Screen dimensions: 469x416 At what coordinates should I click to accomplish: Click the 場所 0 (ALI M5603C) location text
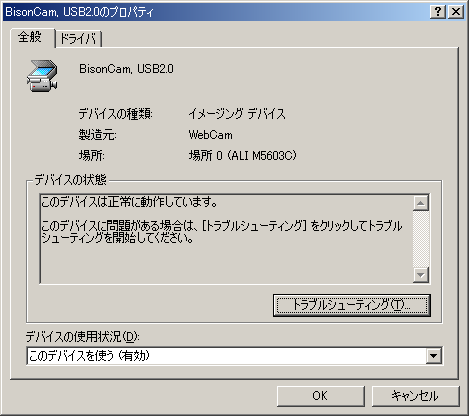pos(243,155)
